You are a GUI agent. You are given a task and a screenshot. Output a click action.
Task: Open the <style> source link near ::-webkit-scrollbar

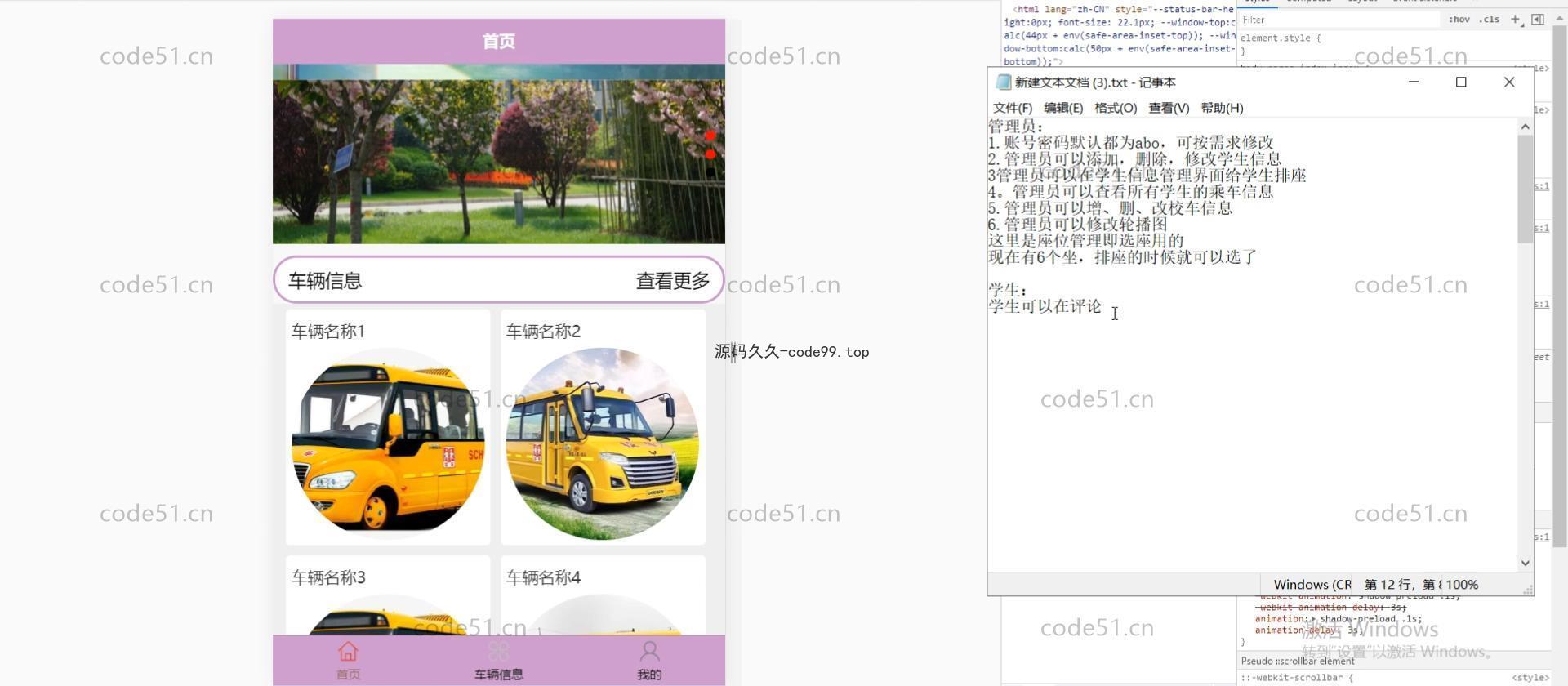click(1530, 678)
